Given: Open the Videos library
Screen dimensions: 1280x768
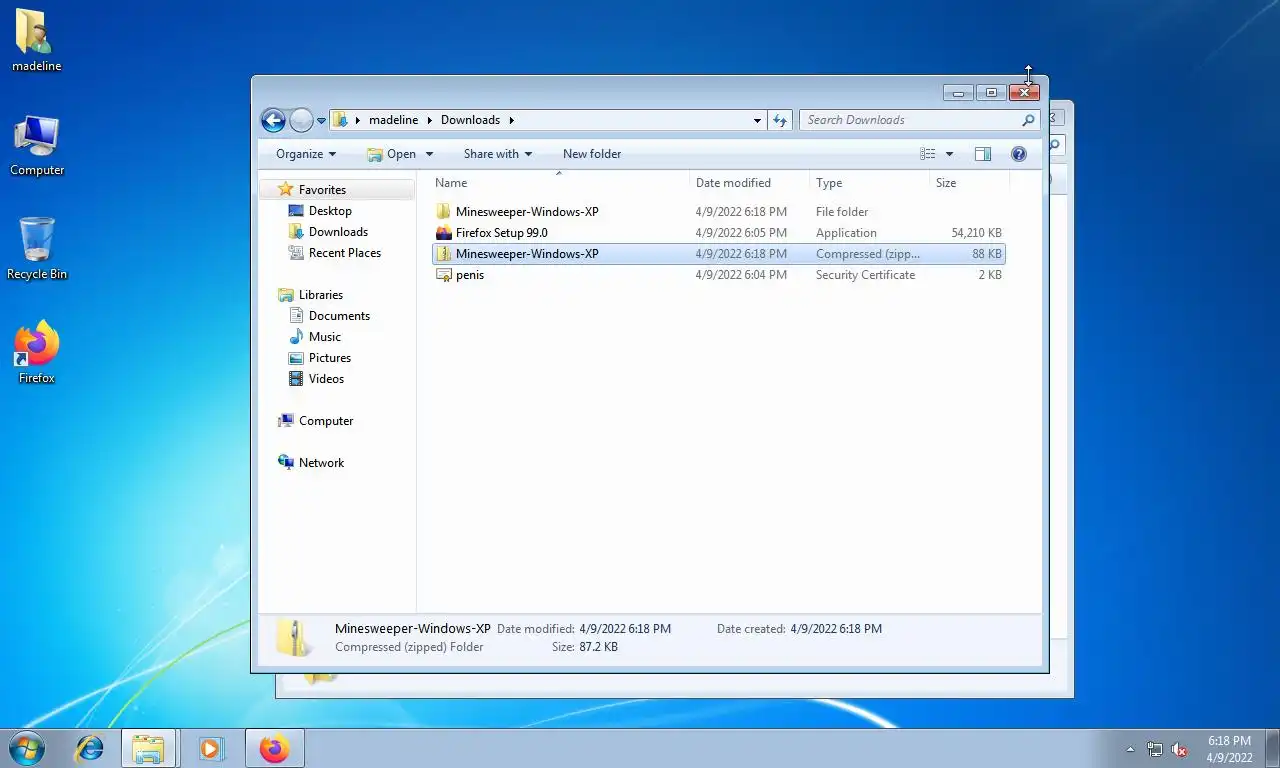Looking at the screenshot, I should click(326, 379).
